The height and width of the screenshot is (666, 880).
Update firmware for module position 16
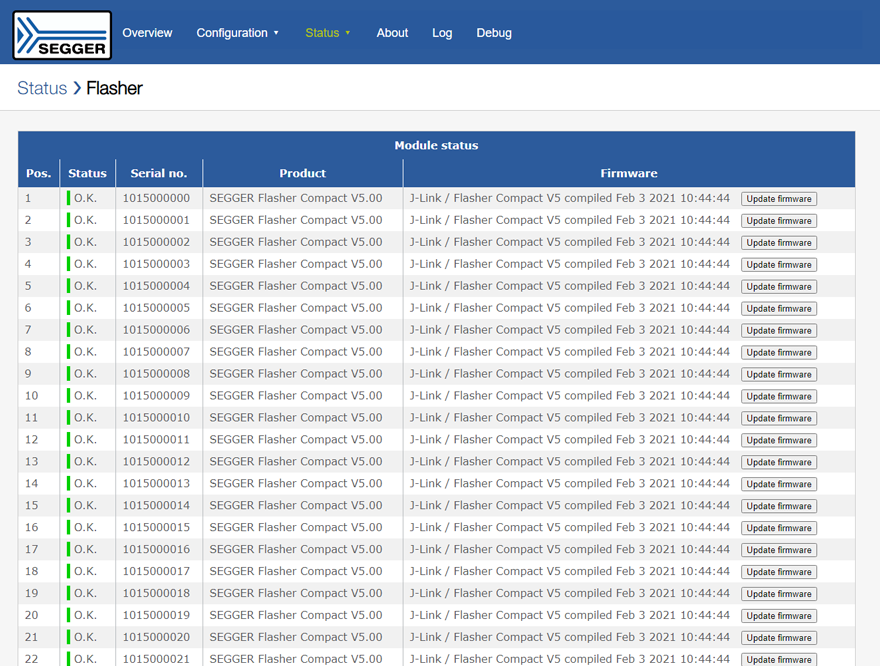(x=778, y=528)
